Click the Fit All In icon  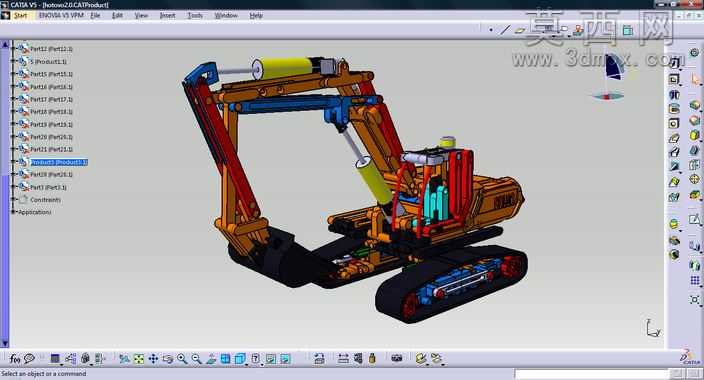click(x=139, y=358)
